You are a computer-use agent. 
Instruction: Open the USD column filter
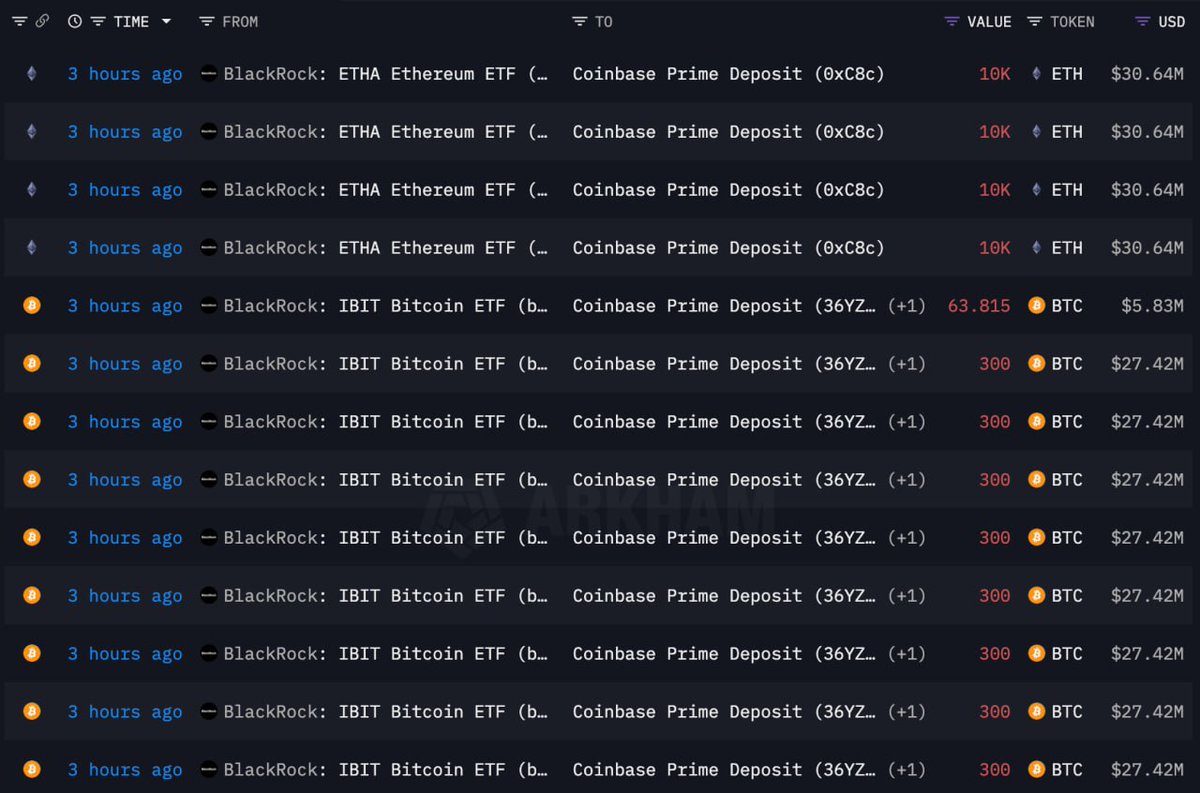point(1143,21)
